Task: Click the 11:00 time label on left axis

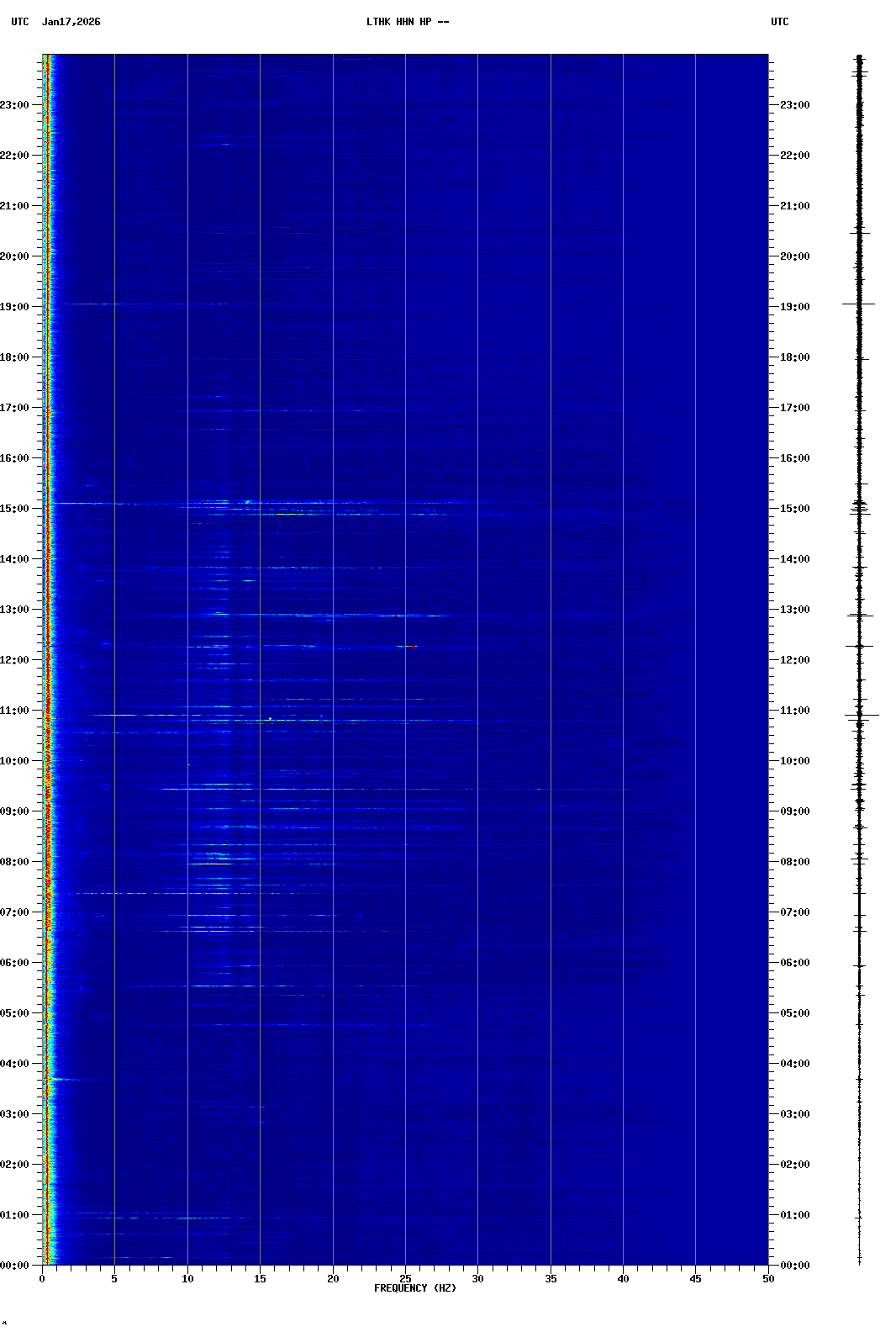Action: pos(15,711)
